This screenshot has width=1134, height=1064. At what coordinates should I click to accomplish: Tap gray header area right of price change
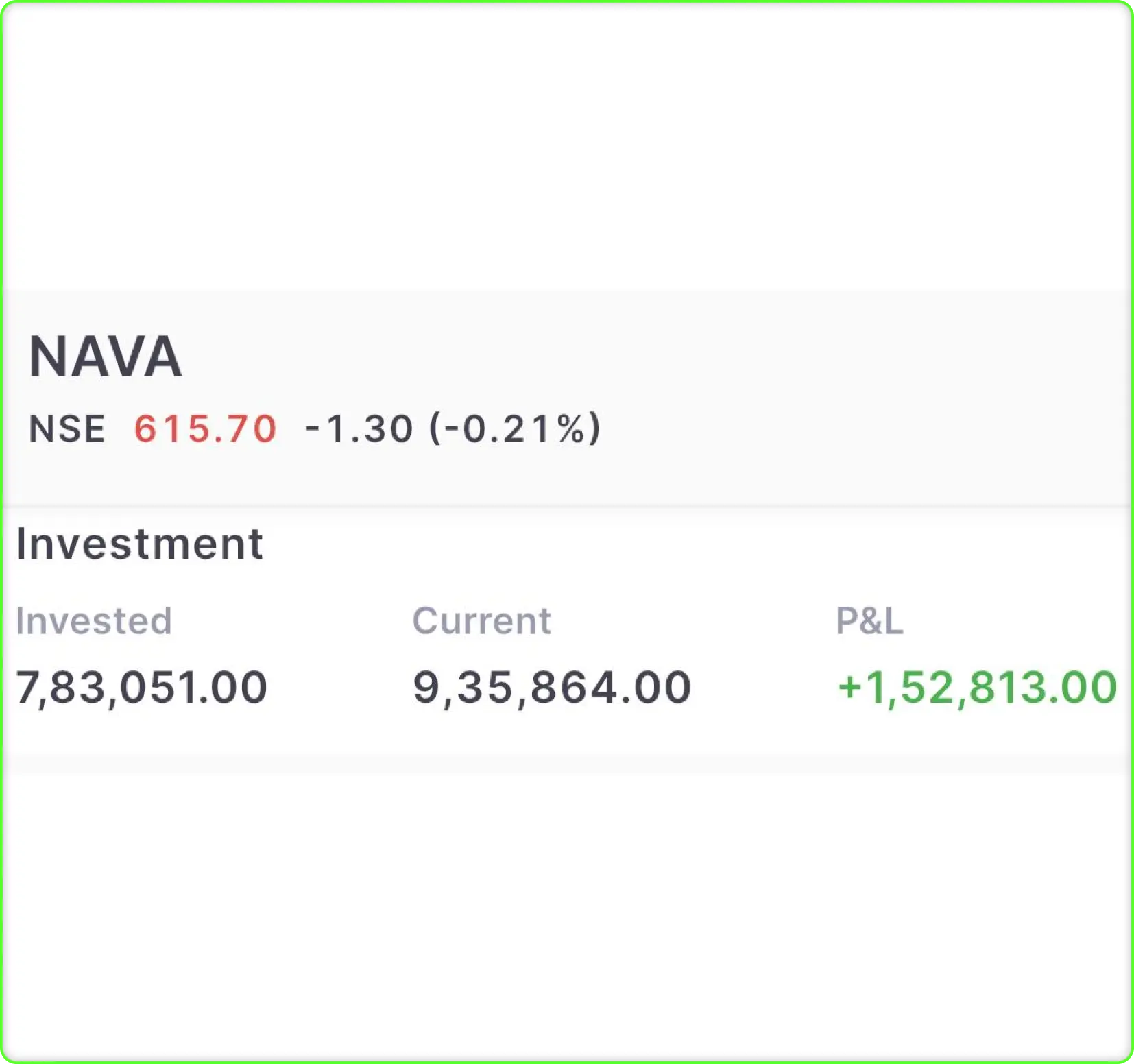857,429
